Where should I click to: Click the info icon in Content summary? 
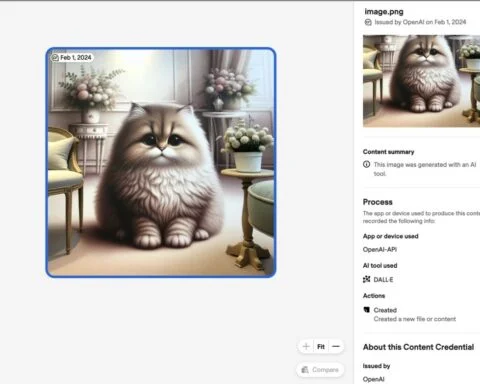367,164
